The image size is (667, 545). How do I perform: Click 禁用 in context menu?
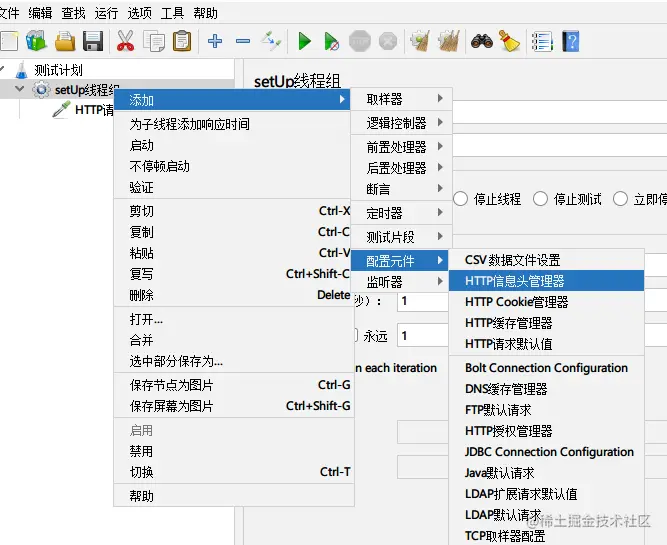[x=234, y=451]
